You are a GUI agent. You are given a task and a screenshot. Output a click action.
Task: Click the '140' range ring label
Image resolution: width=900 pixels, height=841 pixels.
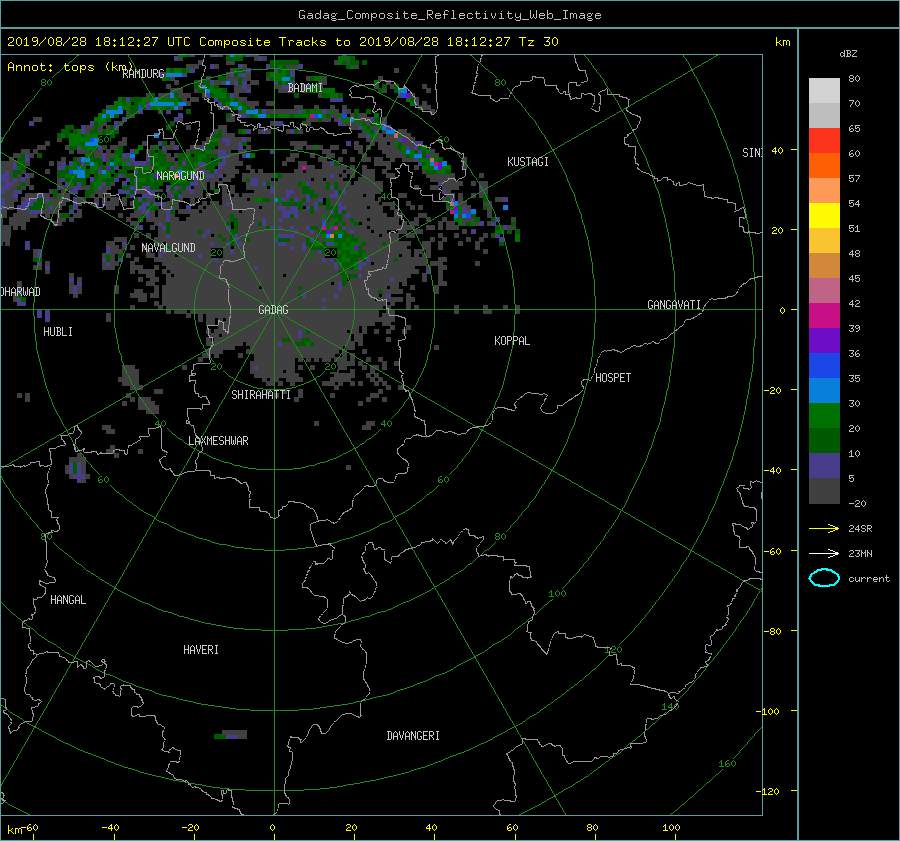coord(670,707)
